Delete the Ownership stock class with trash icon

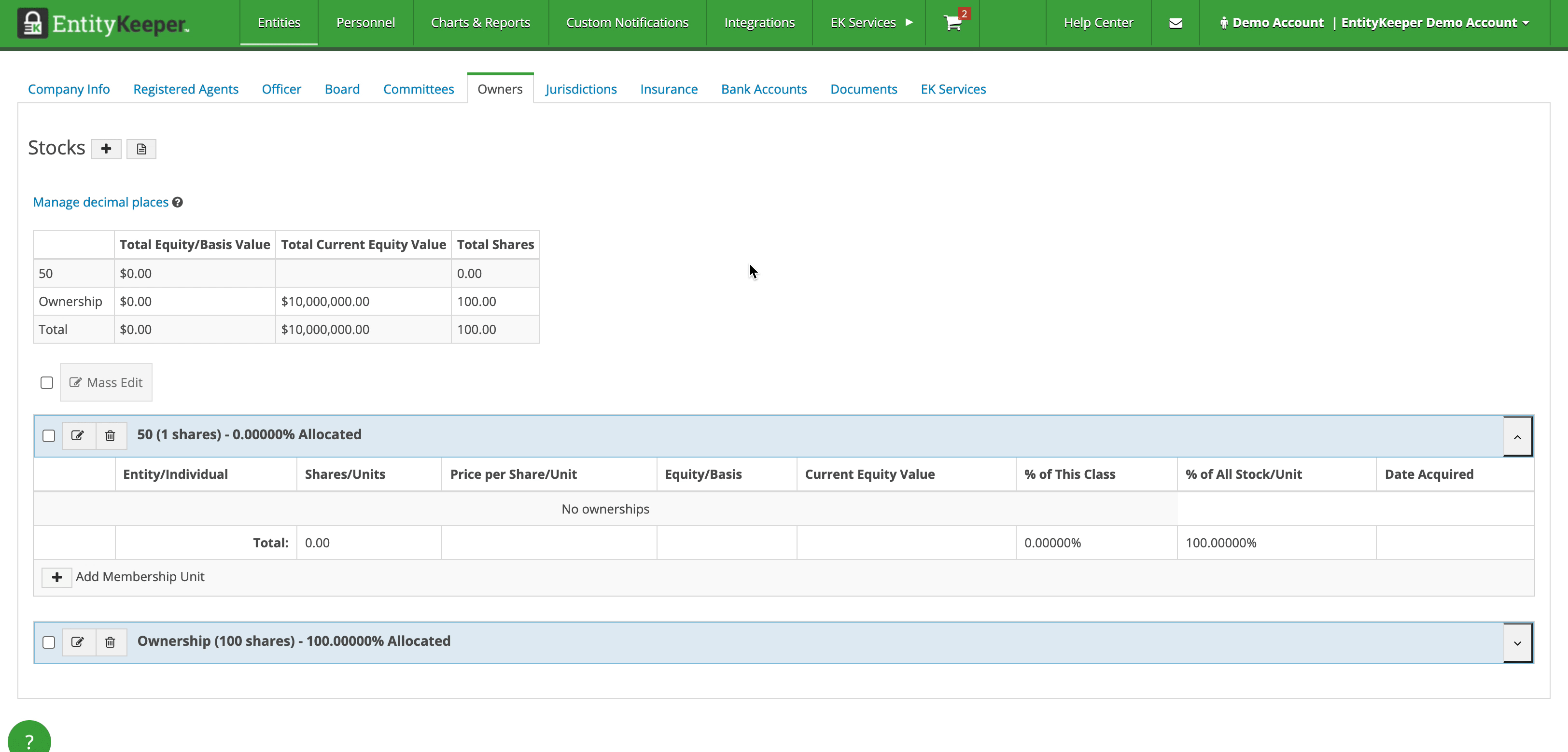pyautogui.click(x=110, y=642)
